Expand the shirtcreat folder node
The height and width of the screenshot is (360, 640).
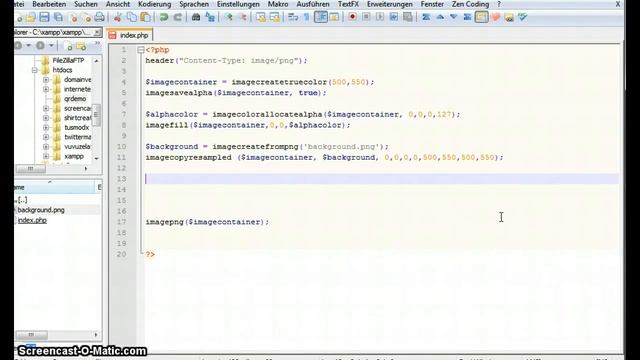[x=46, y=118]
